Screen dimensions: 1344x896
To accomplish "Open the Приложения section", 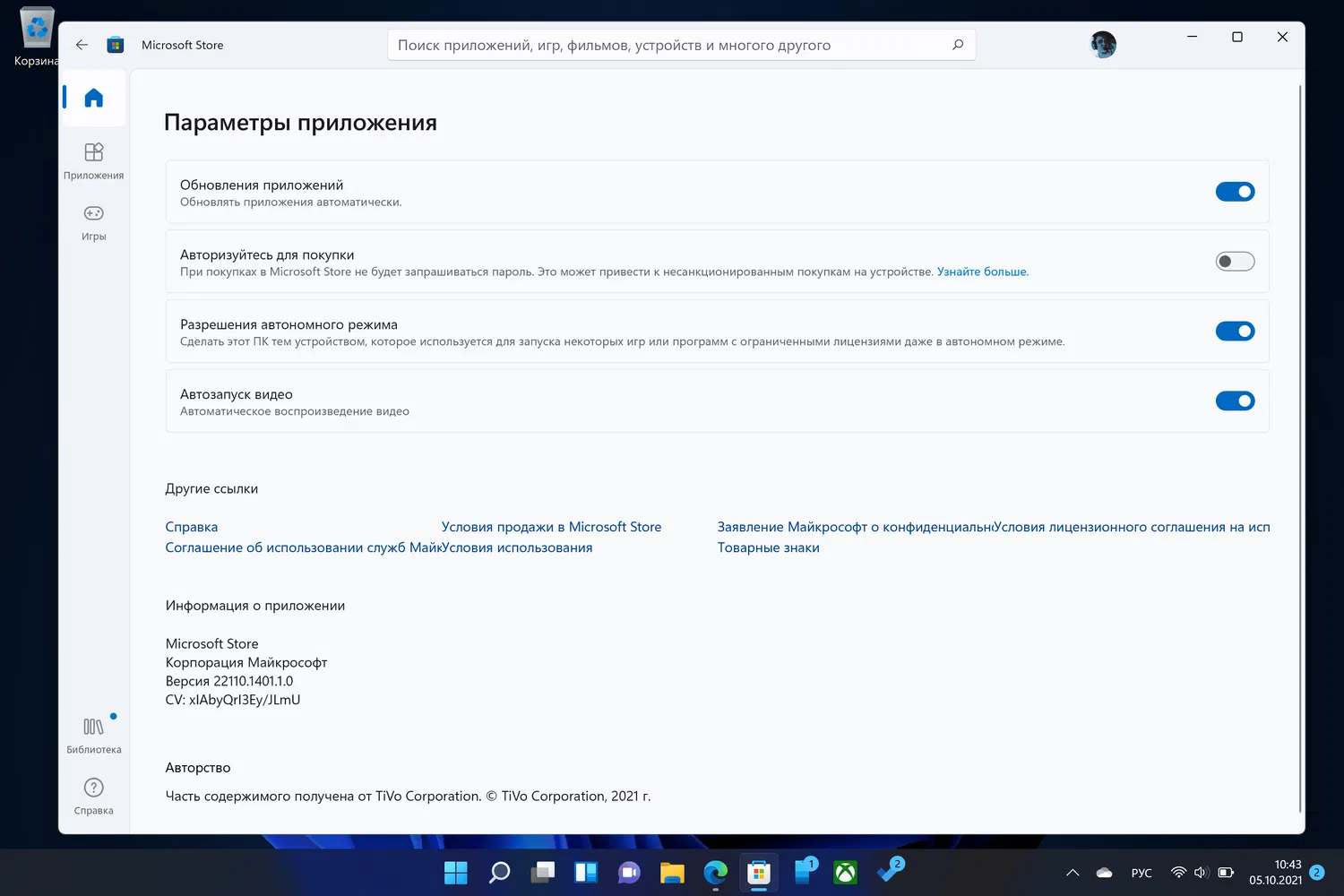I will click(x=94, y=161).
